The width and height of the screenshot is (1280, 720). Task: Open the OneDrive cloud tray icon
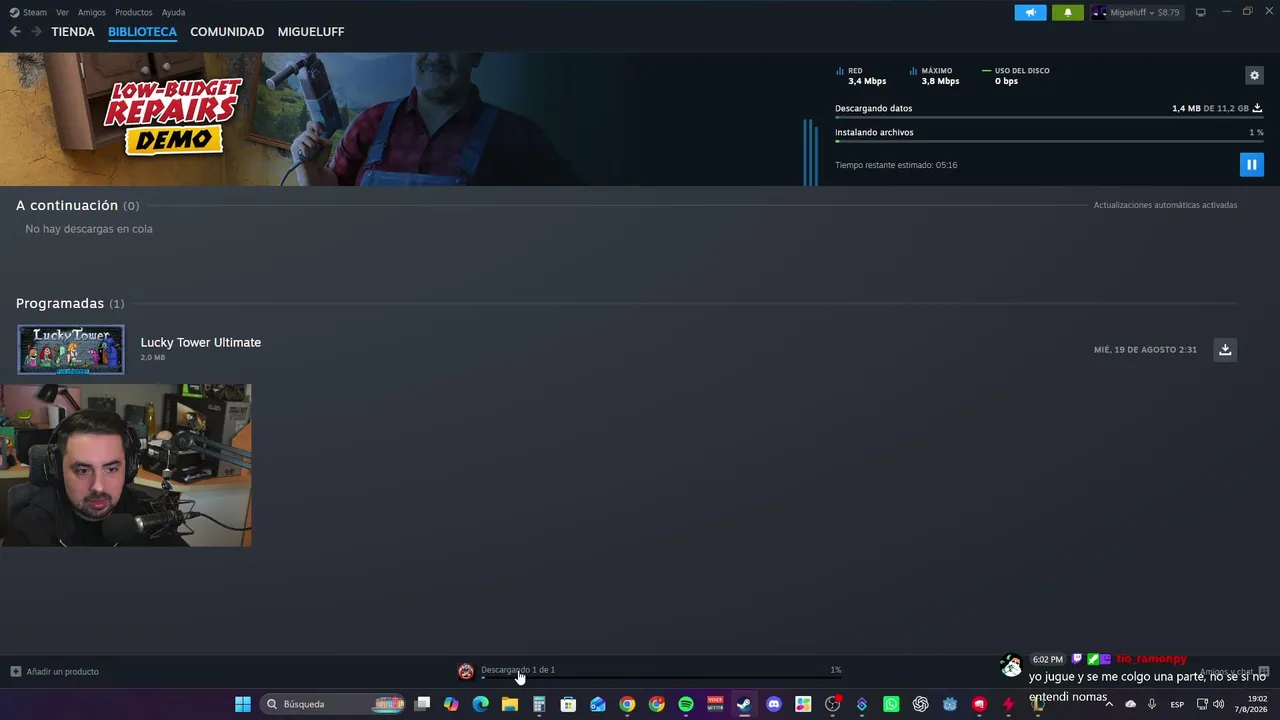[x=1131, y=704]
